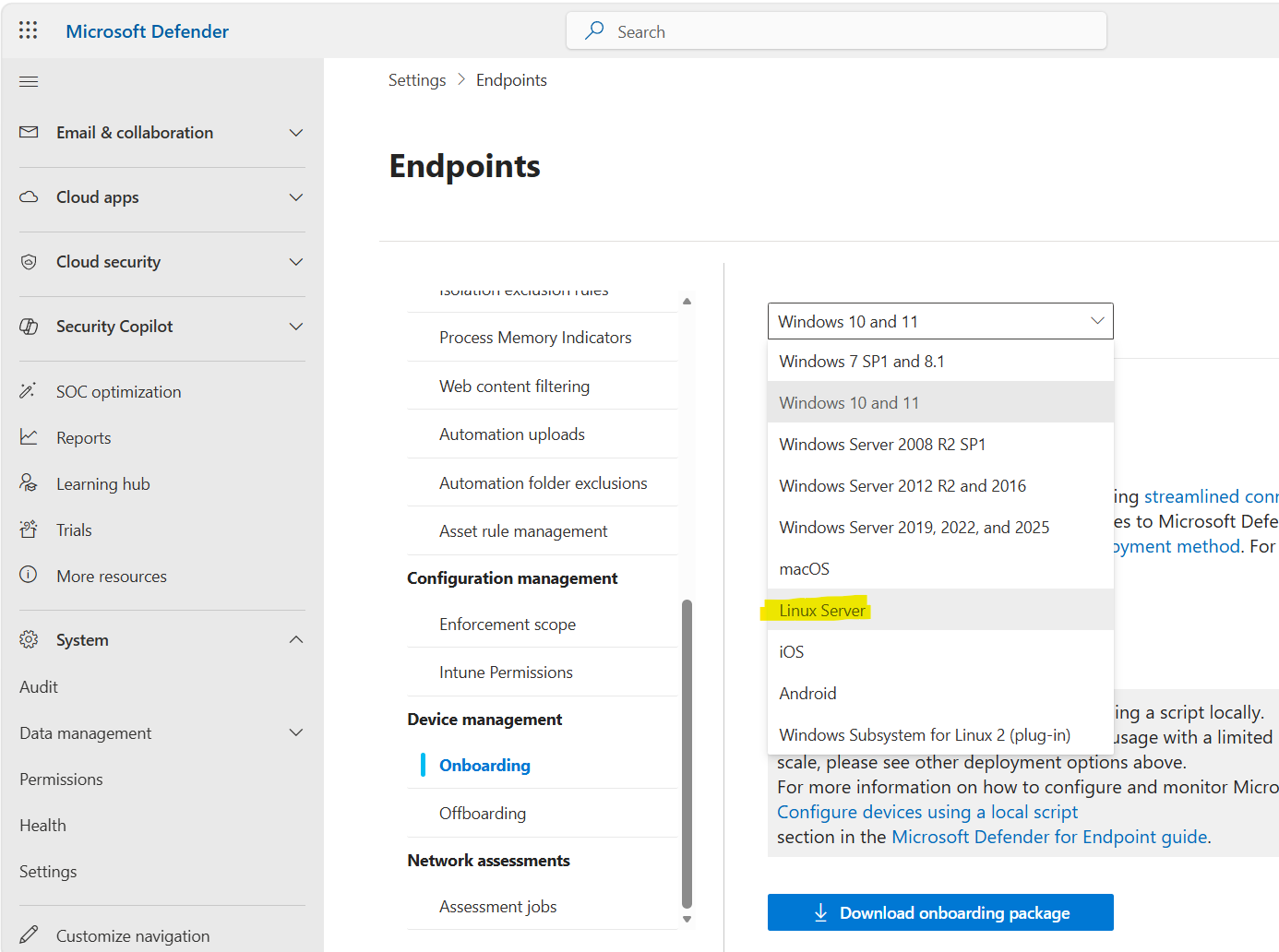Click the More resources info icon

pos(29,575)
